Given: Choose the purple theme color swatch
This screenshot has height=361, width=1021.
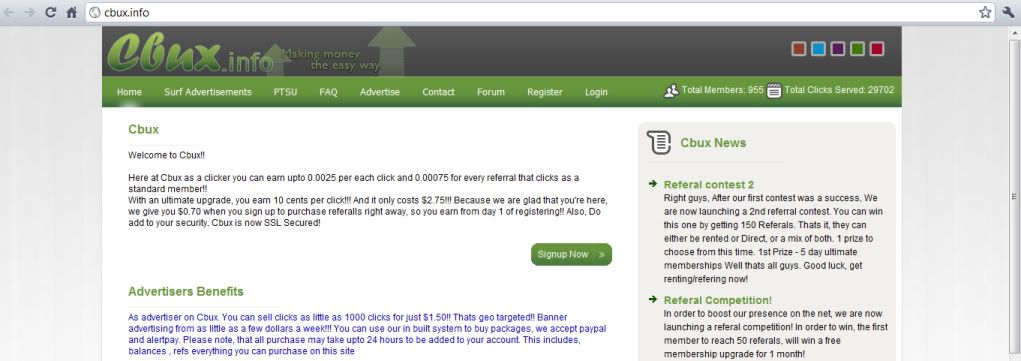Looking at the screenshot, I should click(838, 49).
